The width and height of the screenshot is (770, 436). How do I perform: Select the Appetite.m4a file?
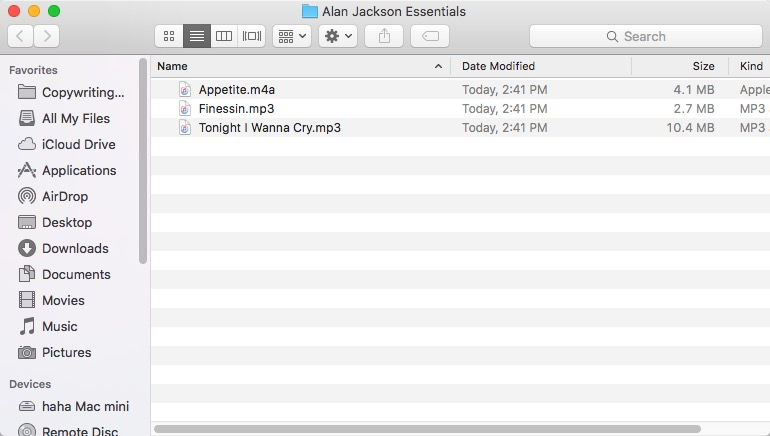click(236, 89)
